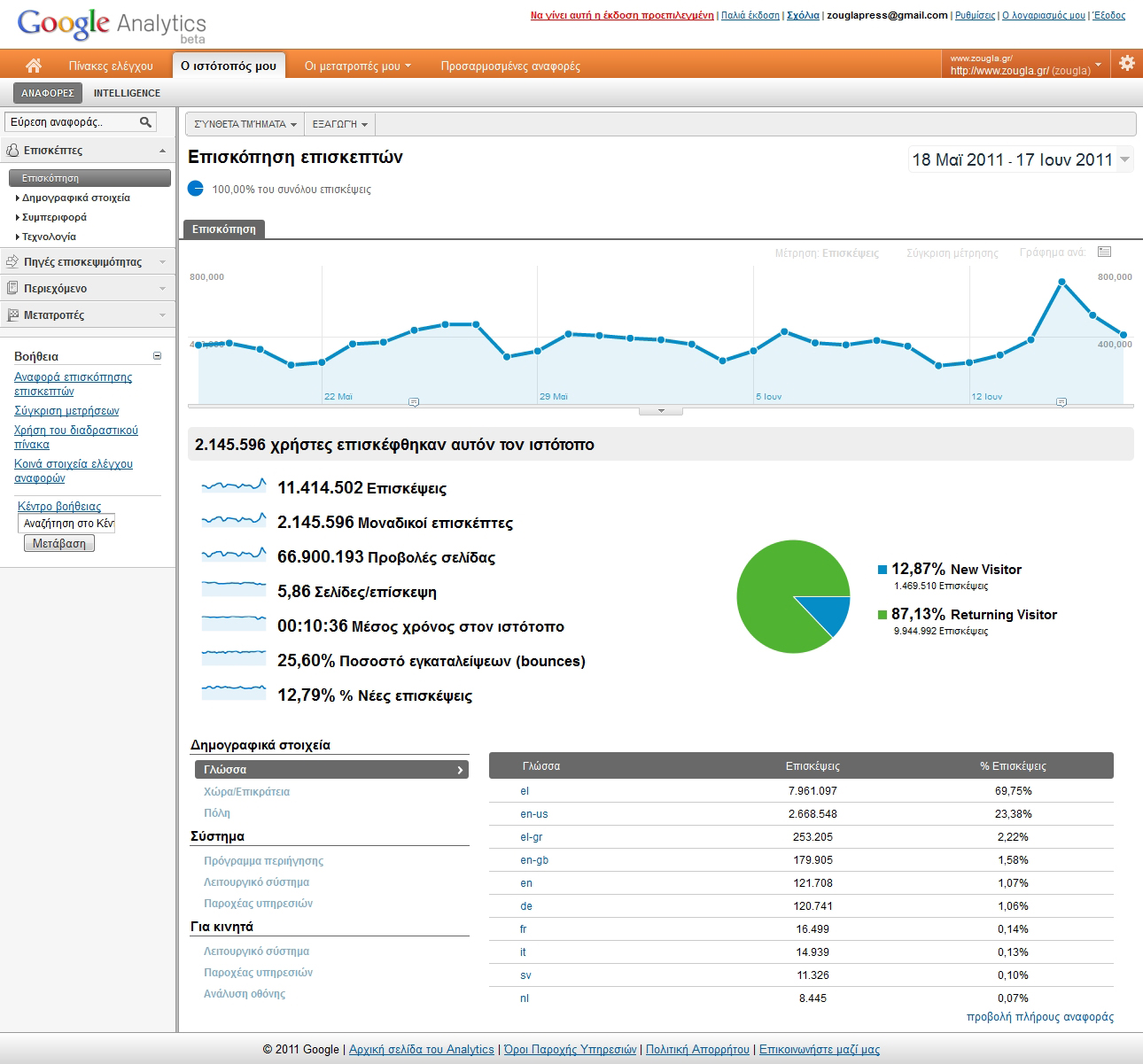
Task: Select Χώρα/Επικράτεια demographic option
Action: point(246,792)
